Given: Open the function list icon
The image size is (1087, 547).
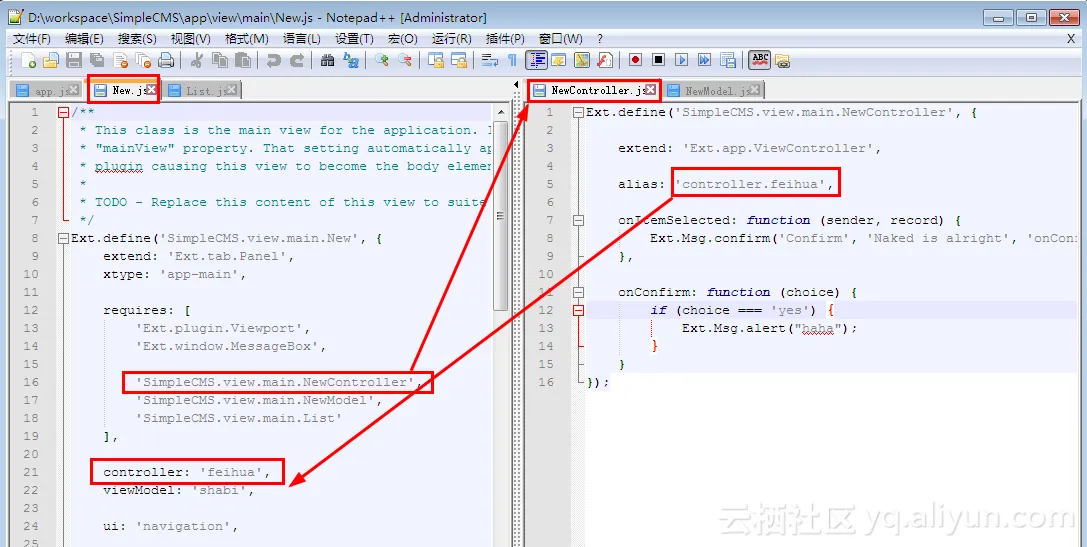Looking at the screenshot, I should tap(605, 61).
